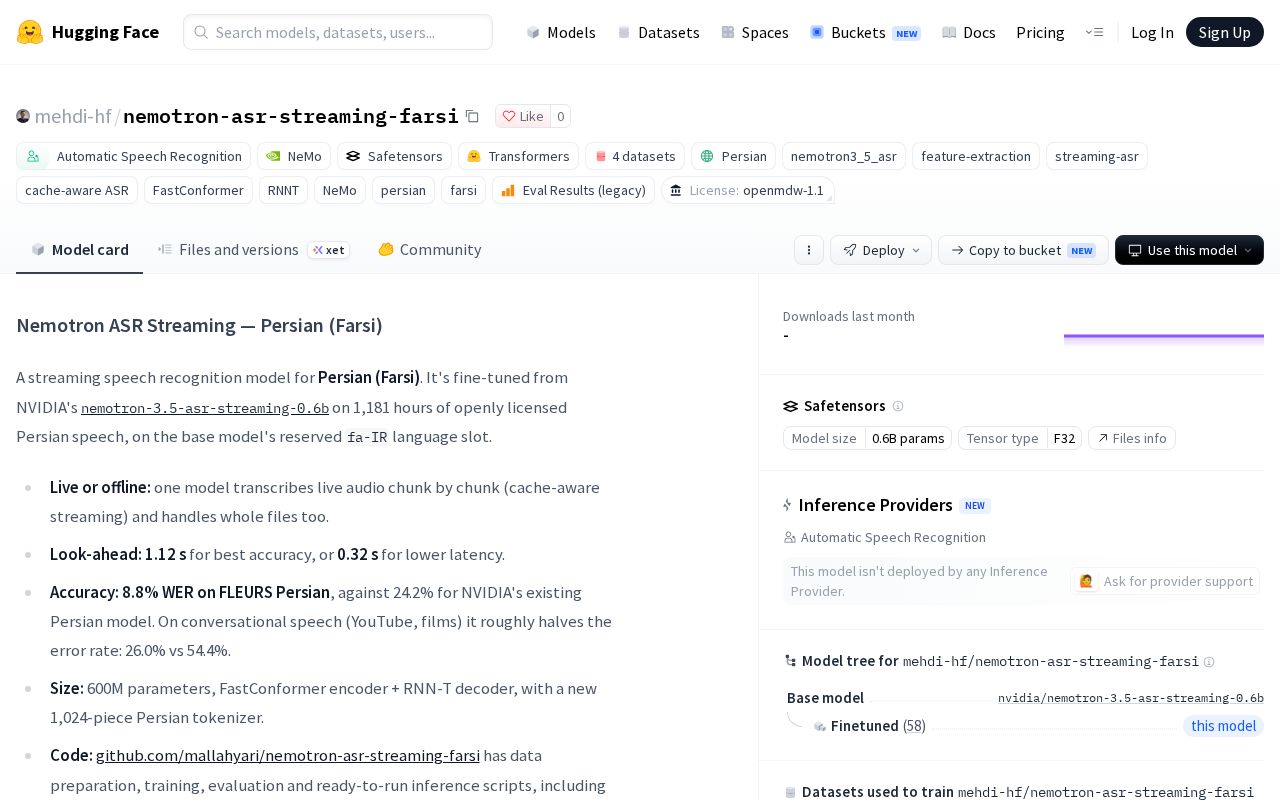
Task: Open Buckets in top navigation
Action: pos(865,32)
